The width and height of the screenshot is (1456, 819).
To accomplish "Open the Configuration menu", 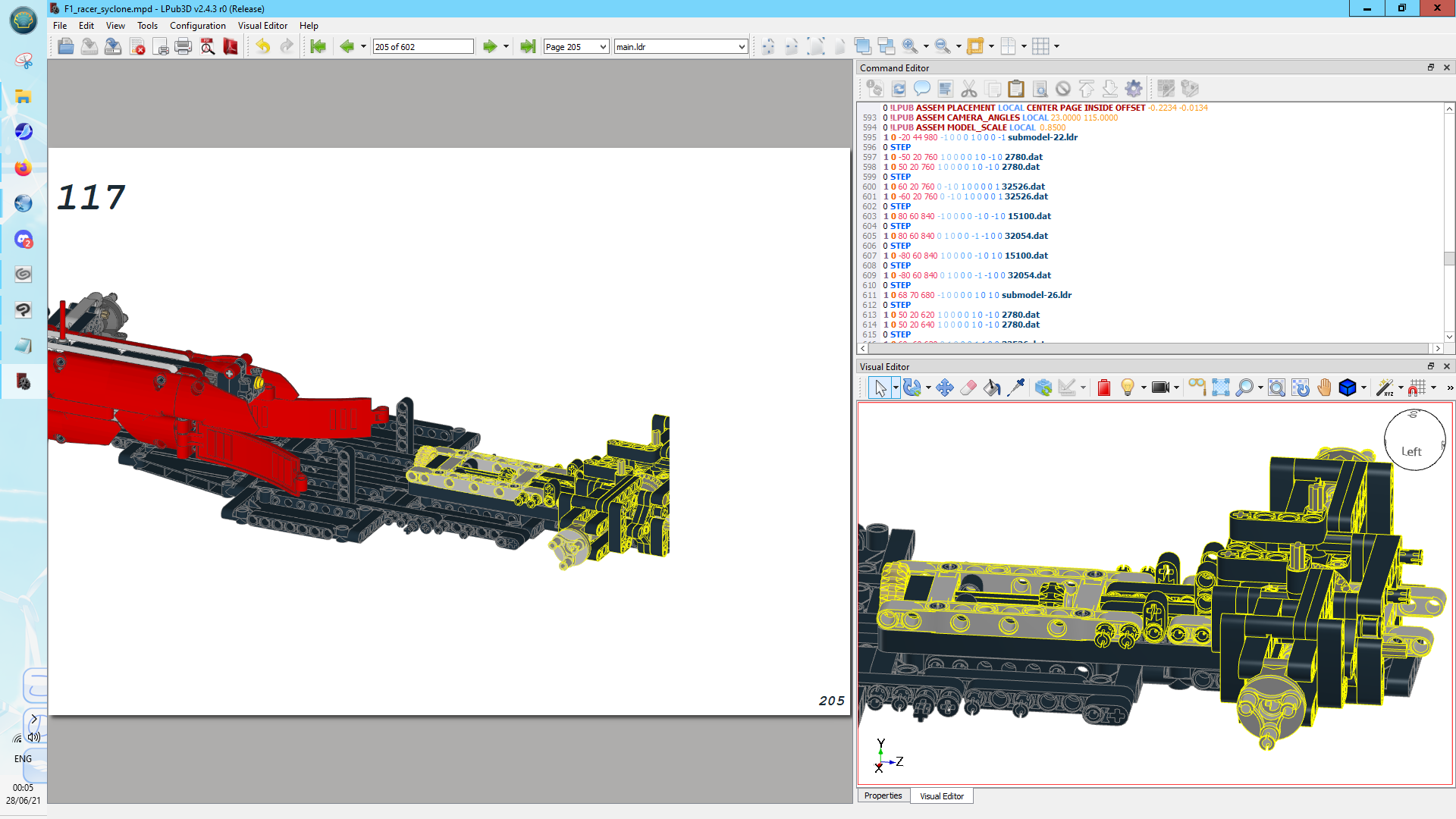I will point(197,26).
